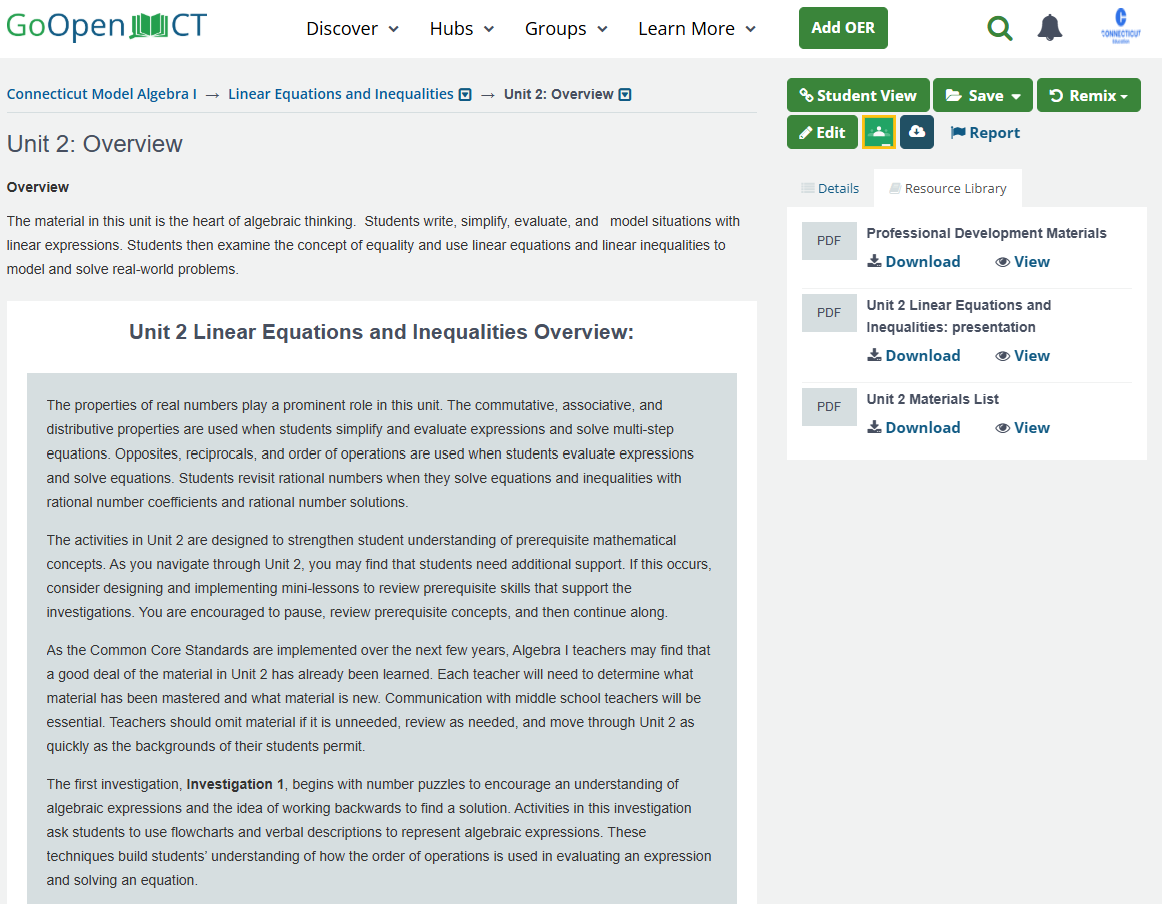View Professional Development Materials via eye icon
Screen dimensions: 1162x904
(1023, 262)
